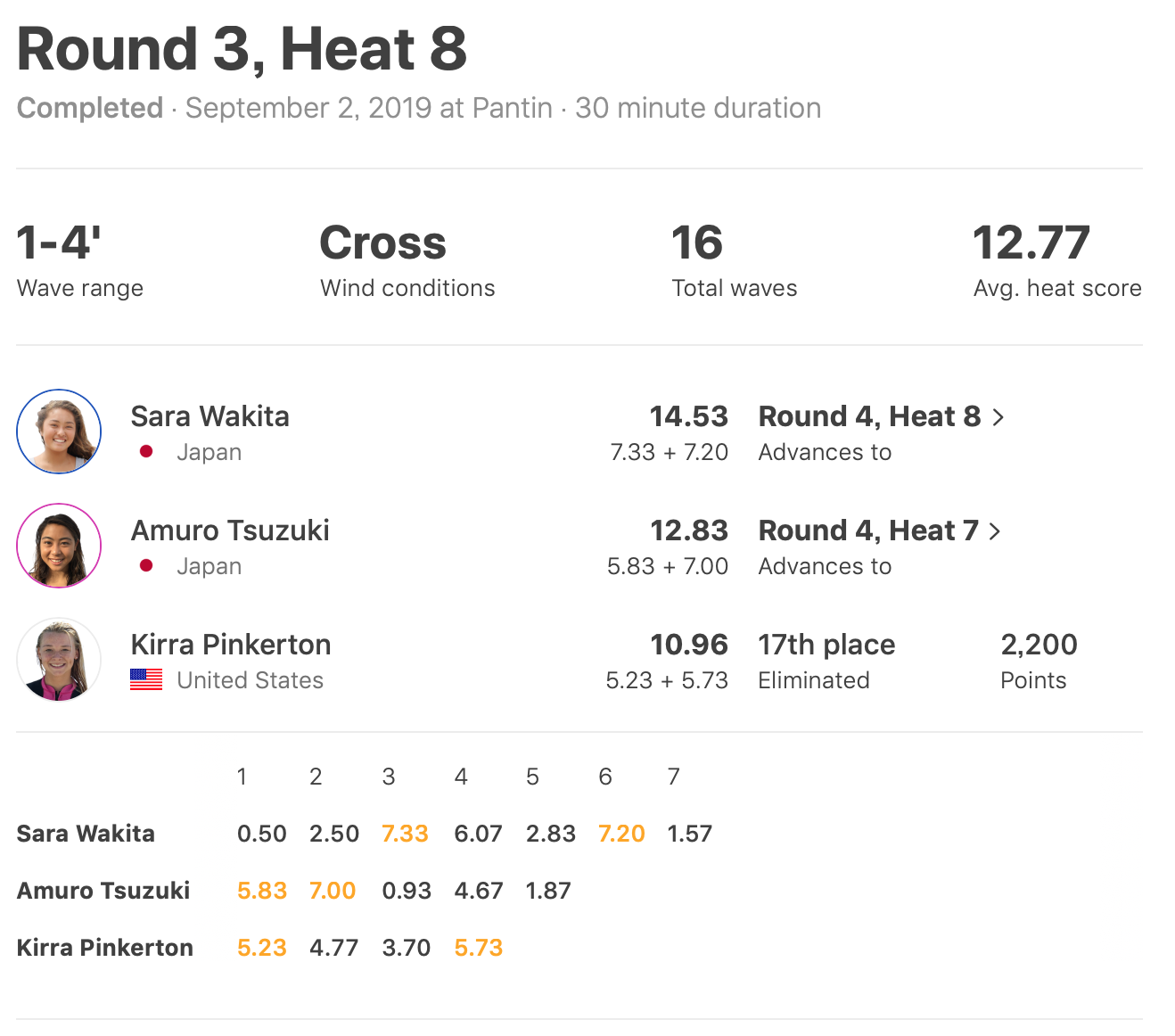This screenshot has width=1175, height=1036.
Task: Click the 17th place result text
Action: 826,645
